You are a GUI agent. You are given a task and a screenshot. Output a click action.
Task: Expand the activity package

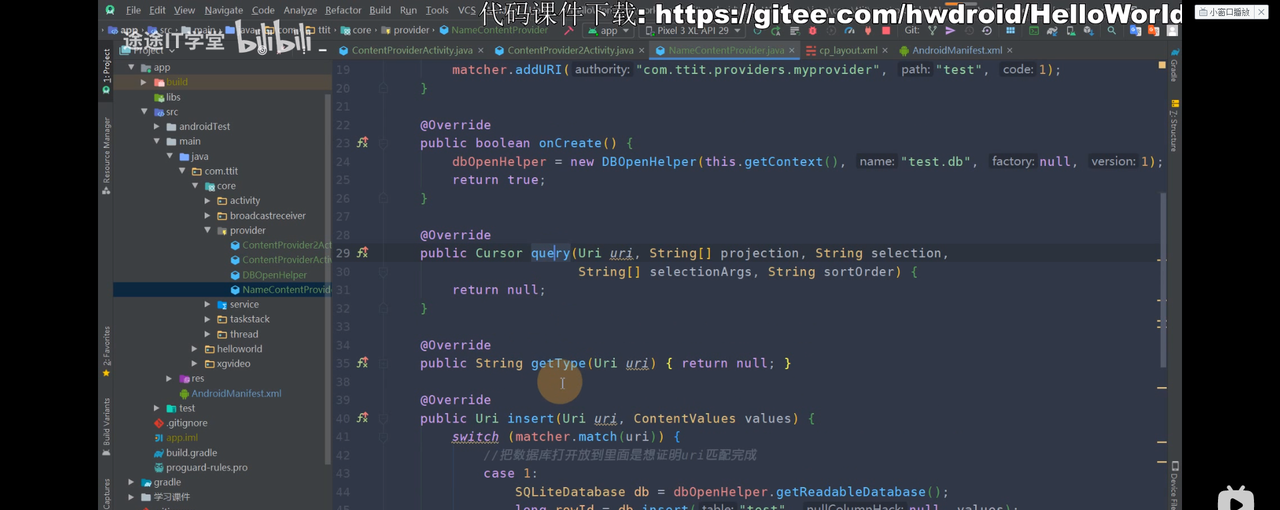208,201
